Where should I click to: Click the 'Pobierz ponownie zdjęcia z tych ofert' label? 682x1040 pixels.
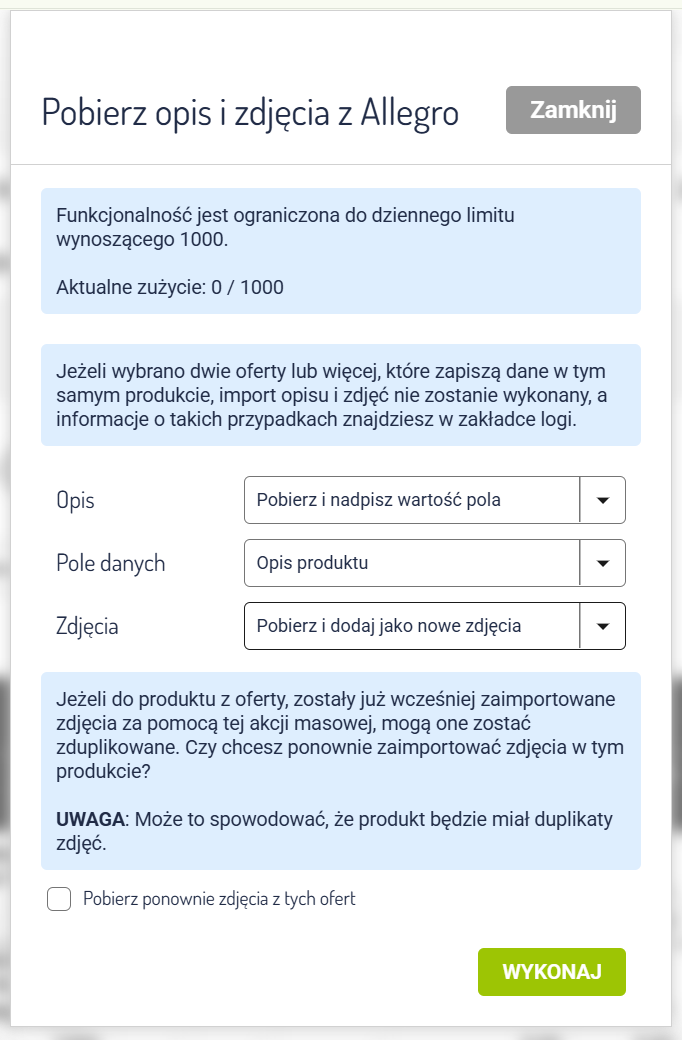(x=219, y=899)
